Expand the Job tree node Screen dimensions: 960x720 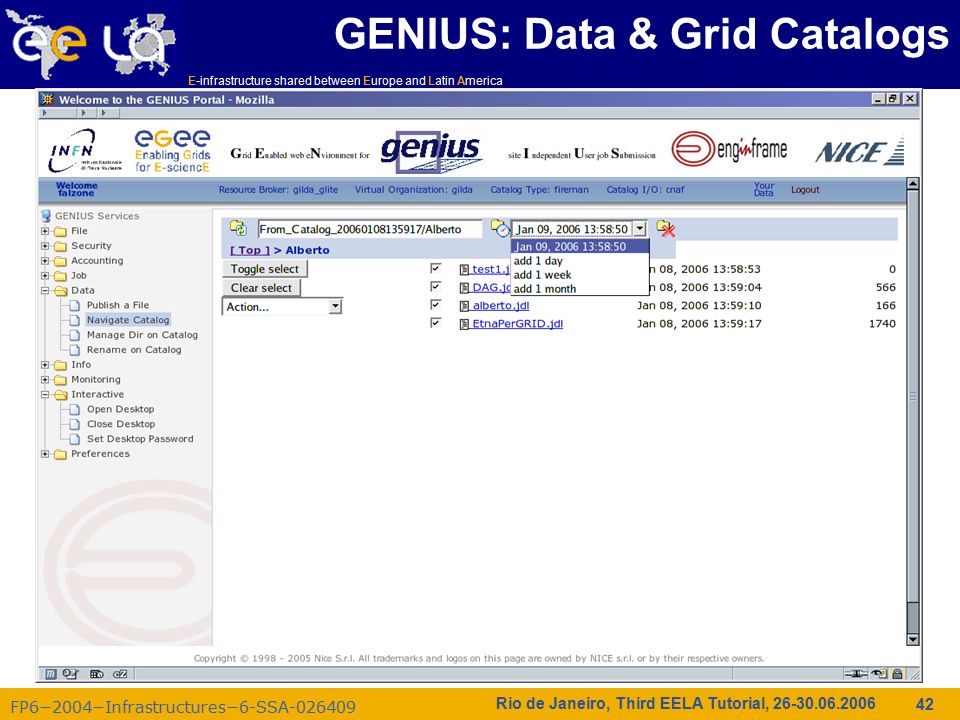[x=45, y=276]
